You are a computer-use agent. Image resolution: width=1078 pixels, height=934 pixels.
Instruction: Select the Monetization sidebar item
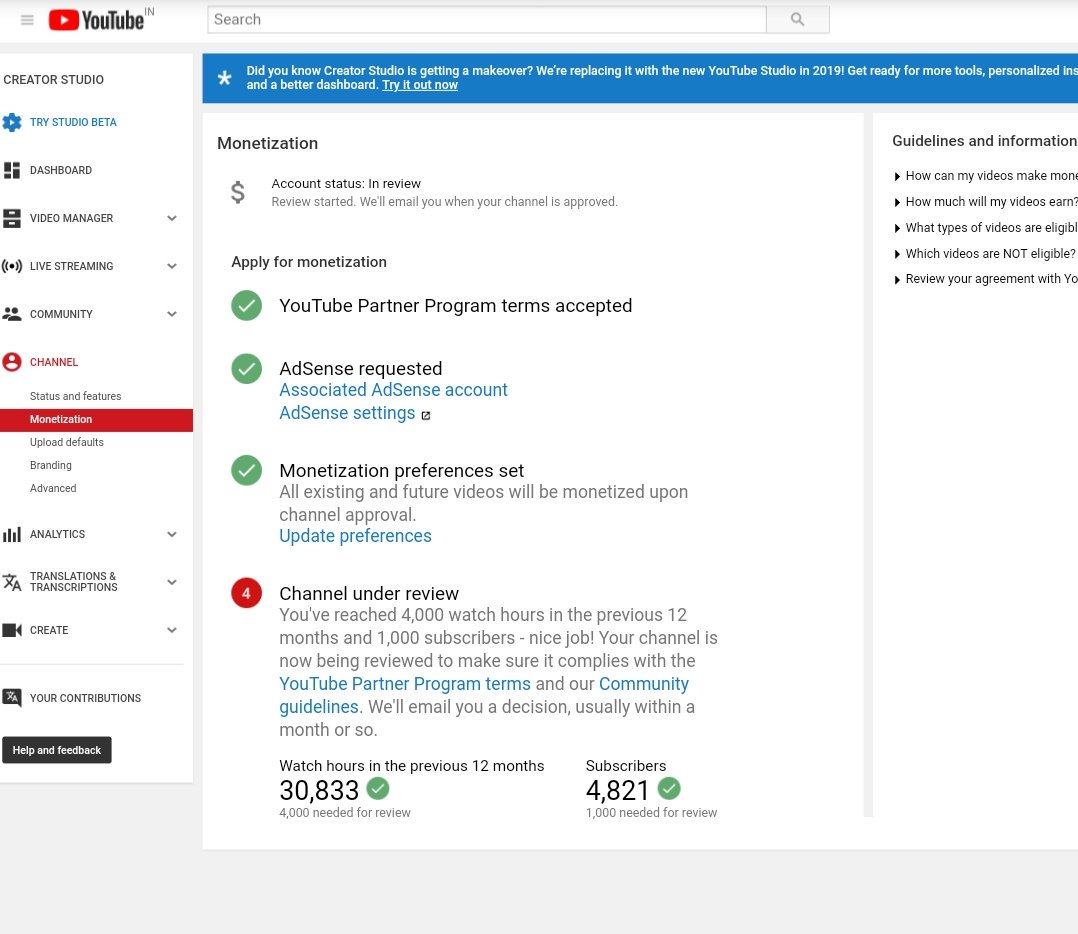pyautogui.click(x=96, y=420)
